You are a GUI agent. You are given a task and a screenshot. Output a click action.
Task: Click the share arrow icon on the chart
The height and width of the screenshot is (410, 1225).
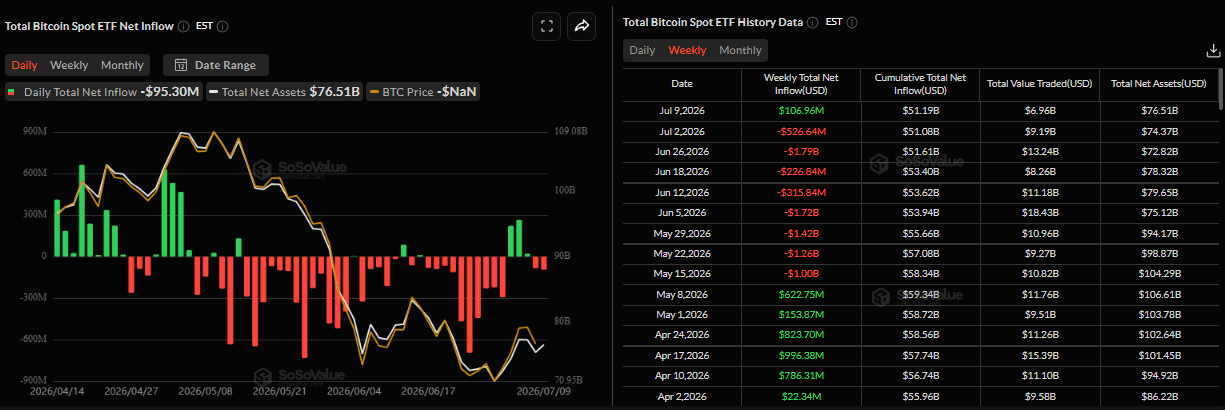581,27
